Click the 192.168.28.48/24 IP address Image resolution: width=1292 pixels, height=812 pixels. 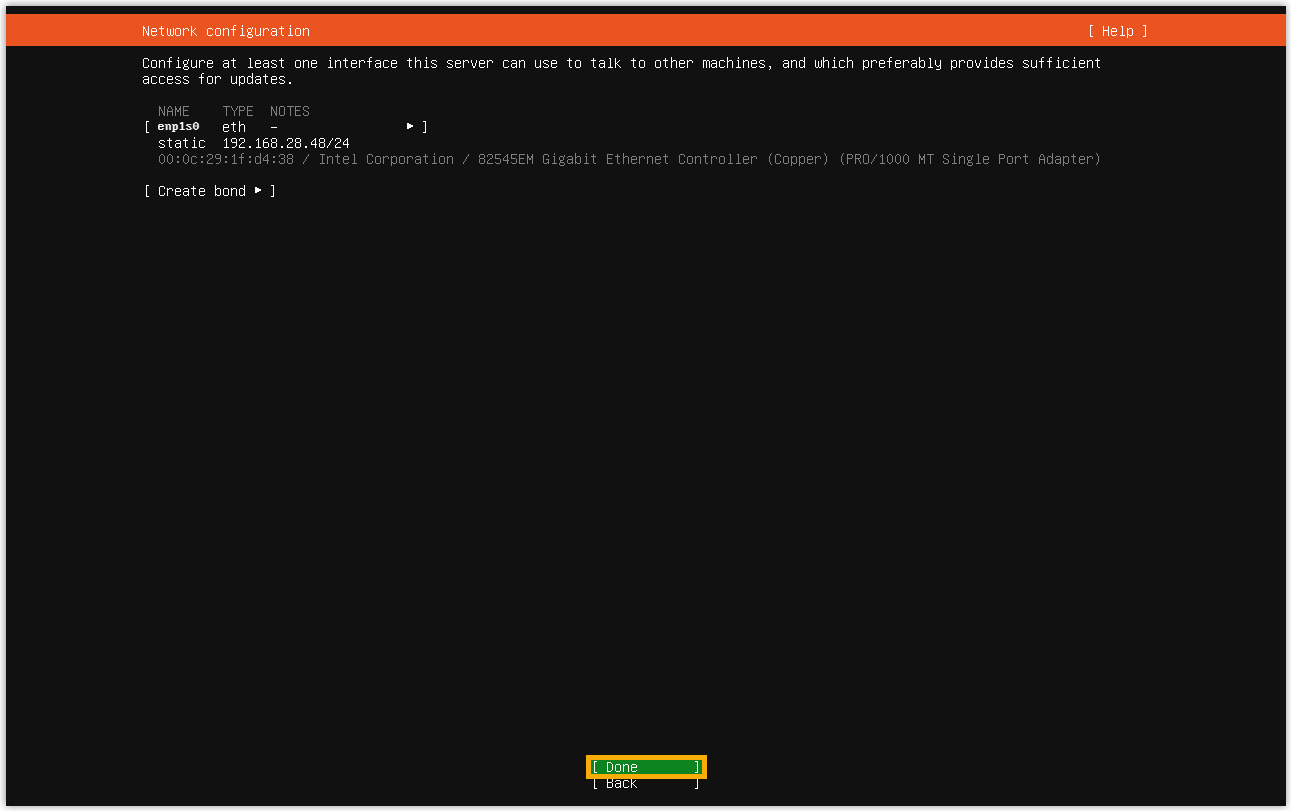[285, 143]
